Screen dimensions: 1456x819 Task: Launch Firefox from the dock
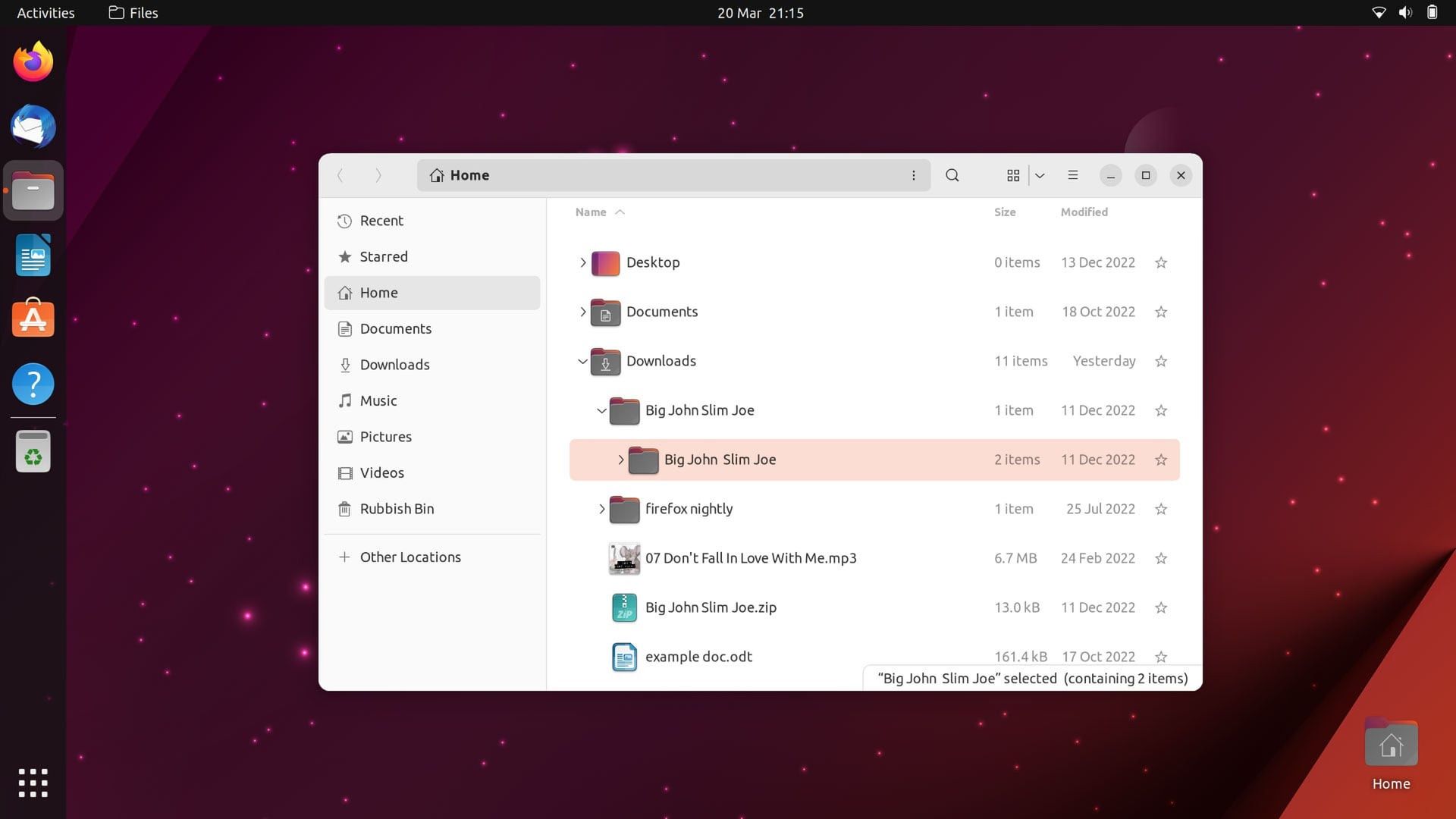[33, 61]
